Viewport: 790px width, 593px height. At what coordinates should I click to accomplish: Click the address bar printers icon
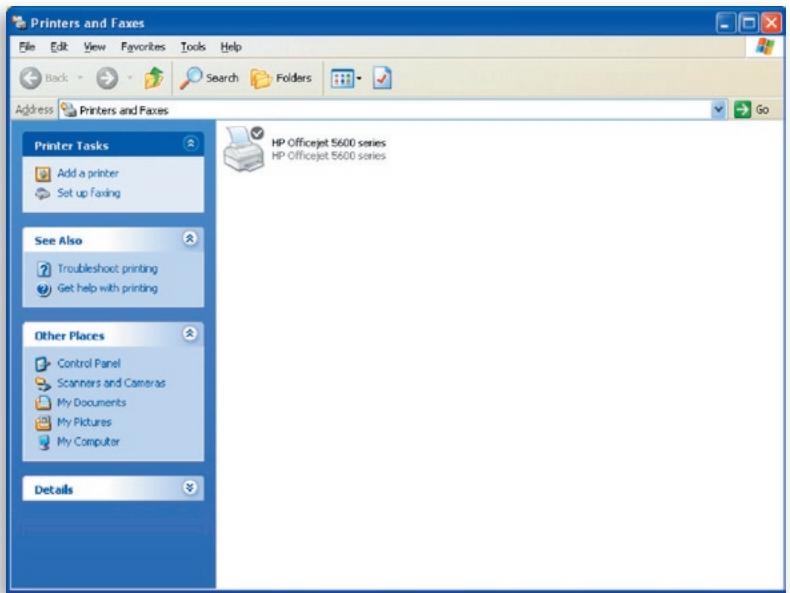coord(69,109)
